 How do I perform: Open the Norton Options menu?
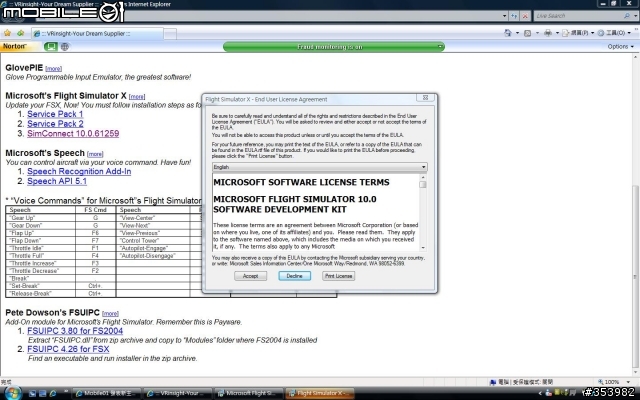coord(620,47)
